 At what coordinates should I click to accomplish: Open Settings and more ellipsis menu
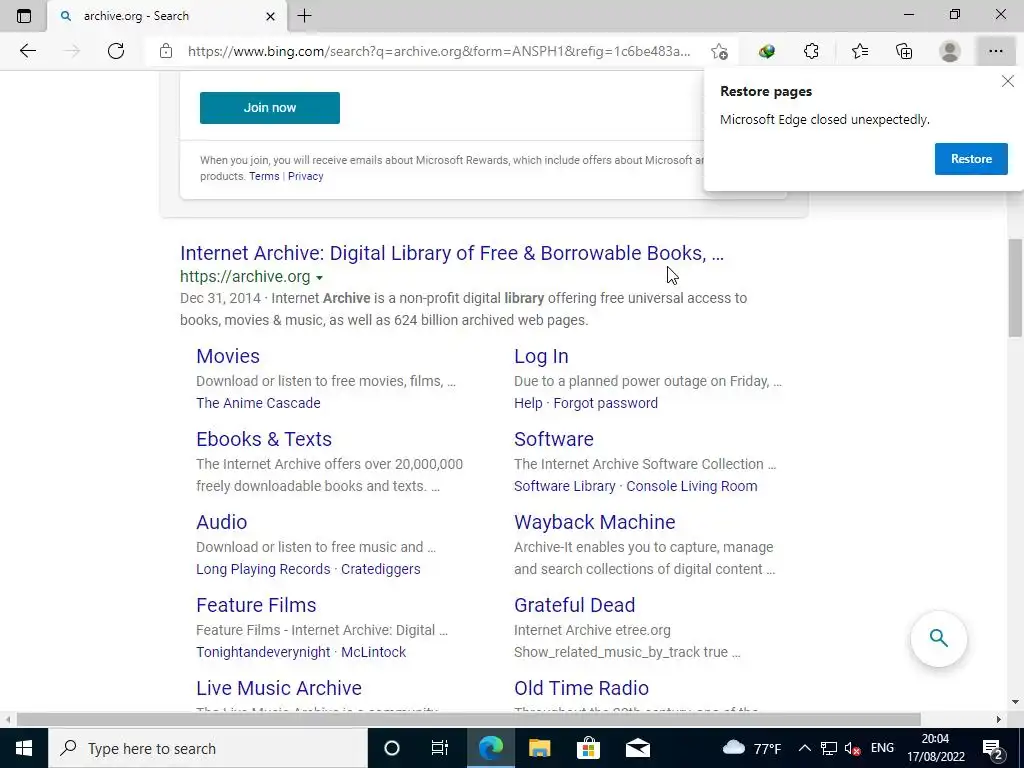click(x=995, y=51)
